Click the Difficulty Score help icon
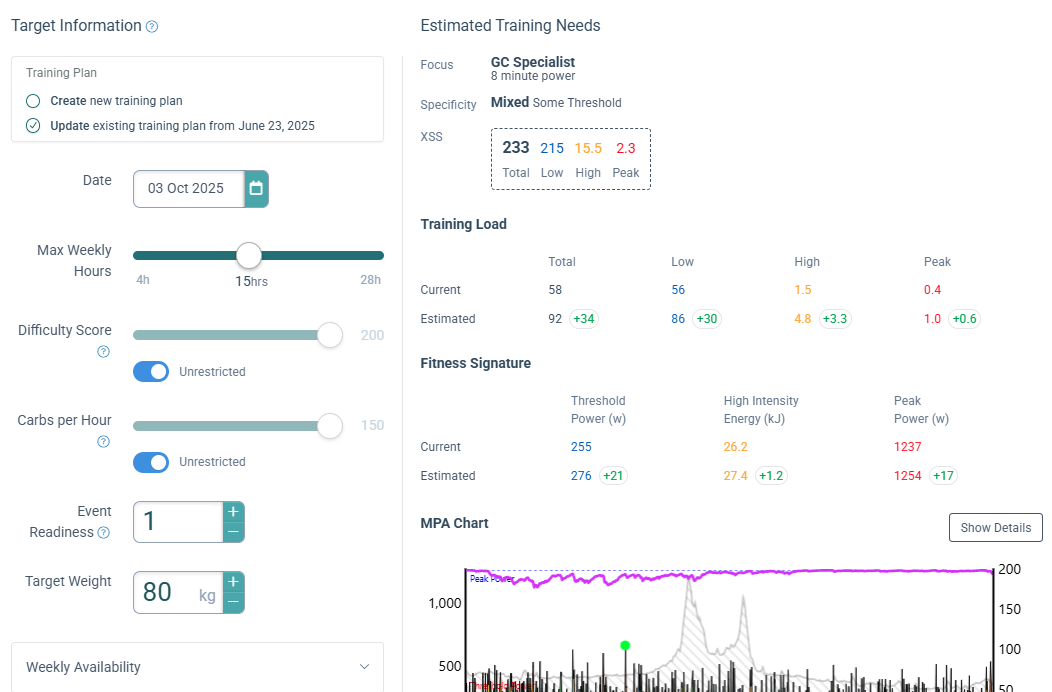The image size is (1052, 692). 103,352
